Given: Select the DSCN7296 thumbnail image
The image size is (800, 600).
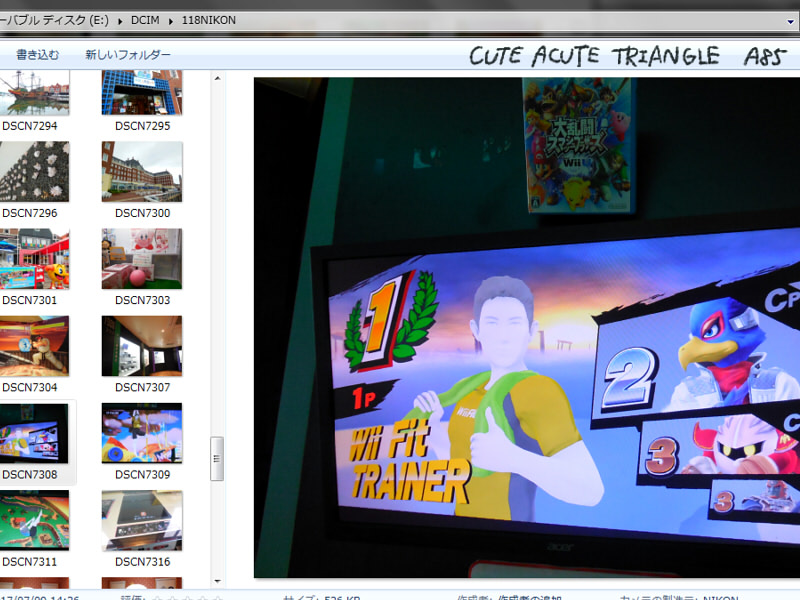Looking at the screenshot, I should [34, 171].
